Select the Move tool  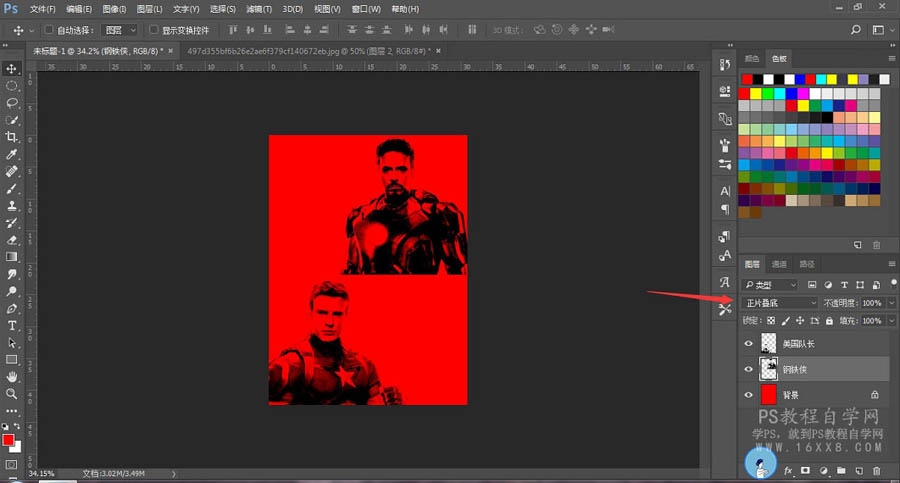pos(11,68)
